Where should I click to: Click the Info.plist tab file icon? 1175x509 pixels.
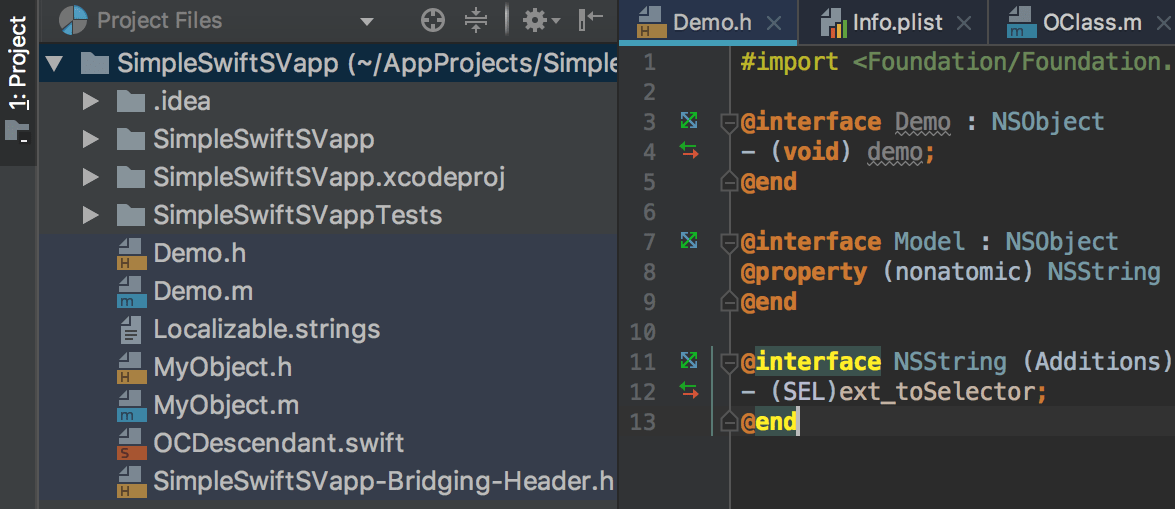(x=833, y=22)
